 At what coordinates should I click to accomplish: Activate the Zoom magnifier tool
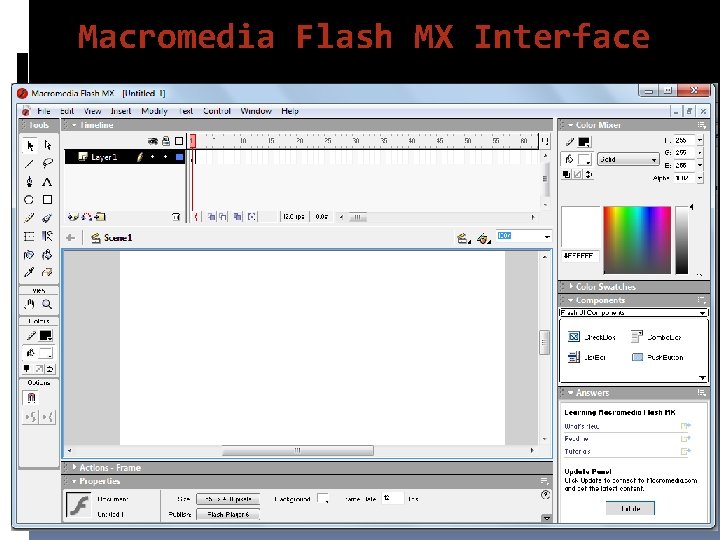point(47,304)
